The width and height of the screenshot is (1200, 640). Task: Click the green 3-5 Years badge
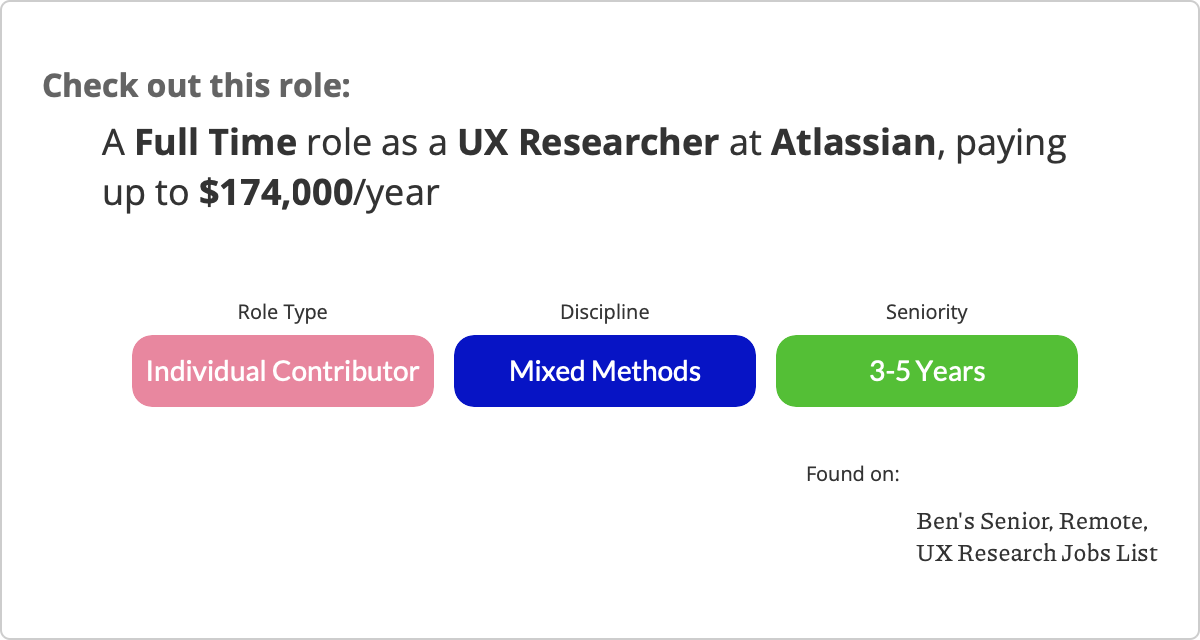tap(927, 371)
